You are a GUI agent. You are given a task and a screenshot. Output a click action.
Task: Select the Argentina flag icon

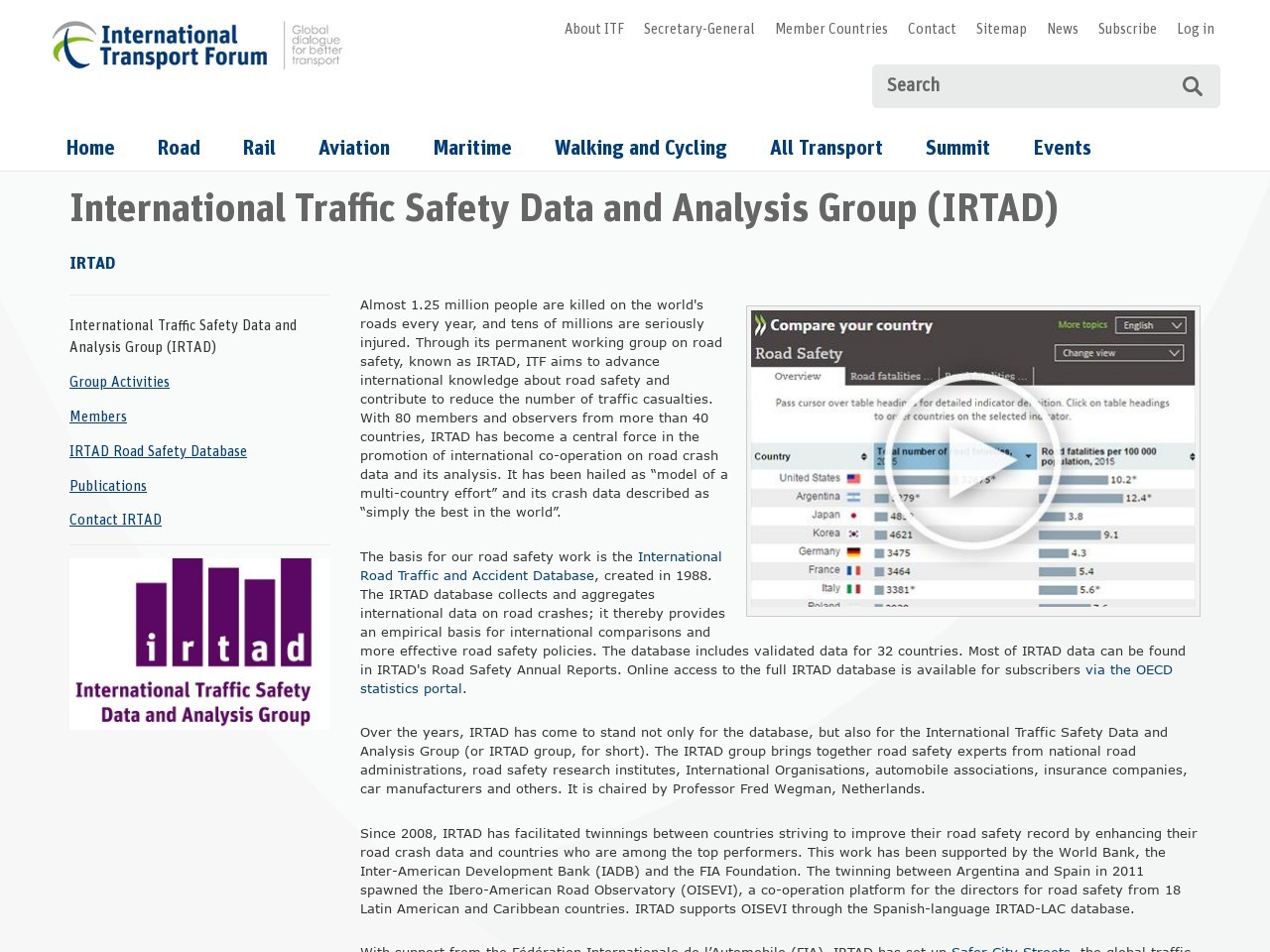coord(853,496)
